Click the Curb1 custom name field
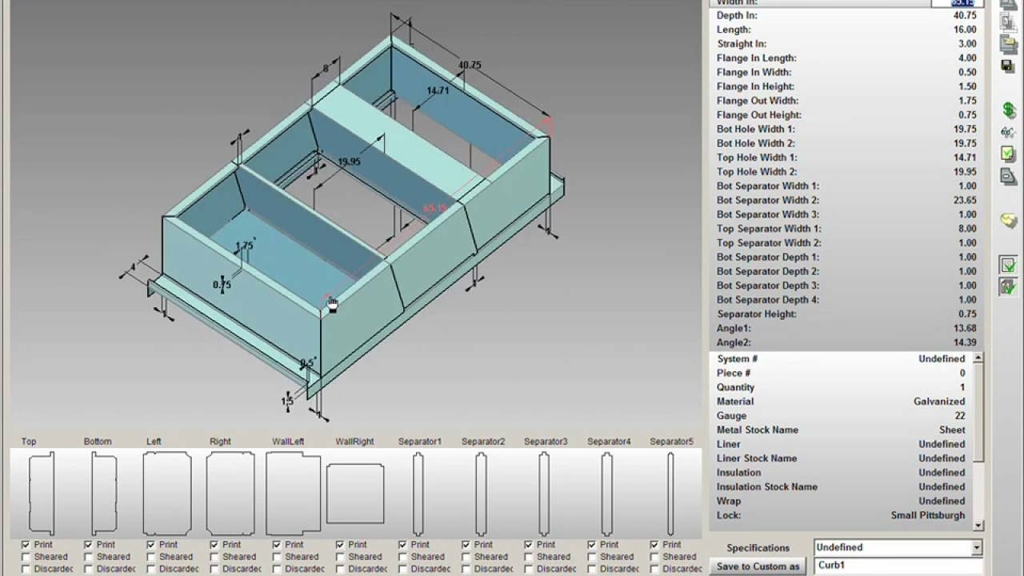The height and width of the screenshot is (576, 1024). click(897, 567)
